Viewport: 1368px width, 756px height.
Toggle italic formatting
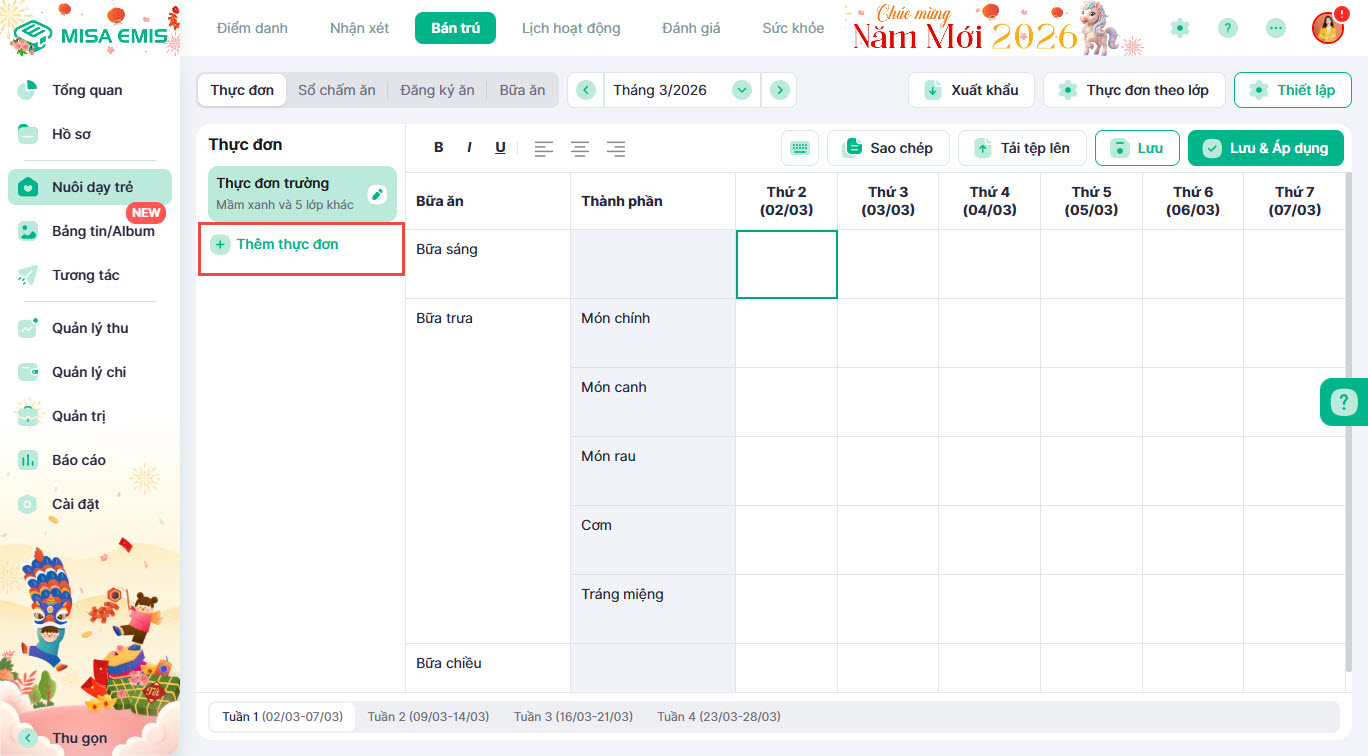pyautogui.click(x=469, y=148)
